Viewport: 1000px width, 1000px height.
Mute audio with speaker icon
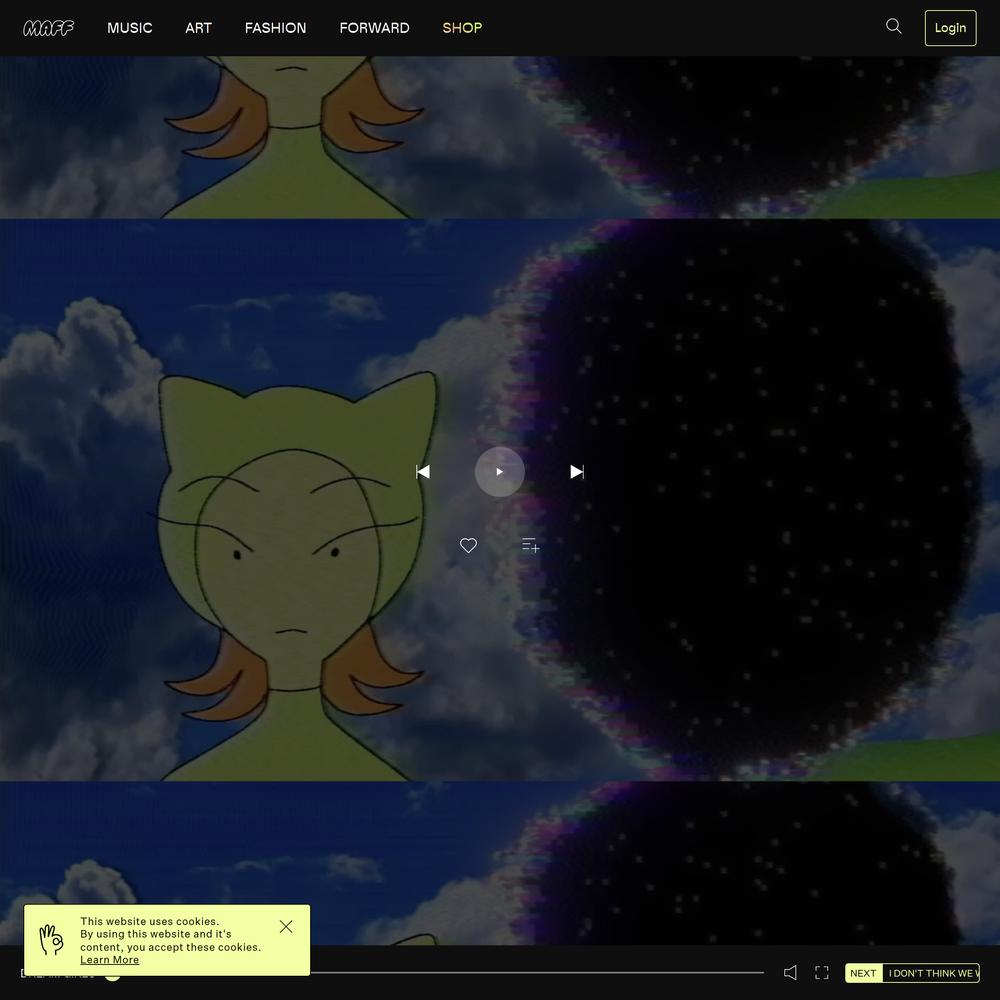pyautogui.click(x=790, y=973)
